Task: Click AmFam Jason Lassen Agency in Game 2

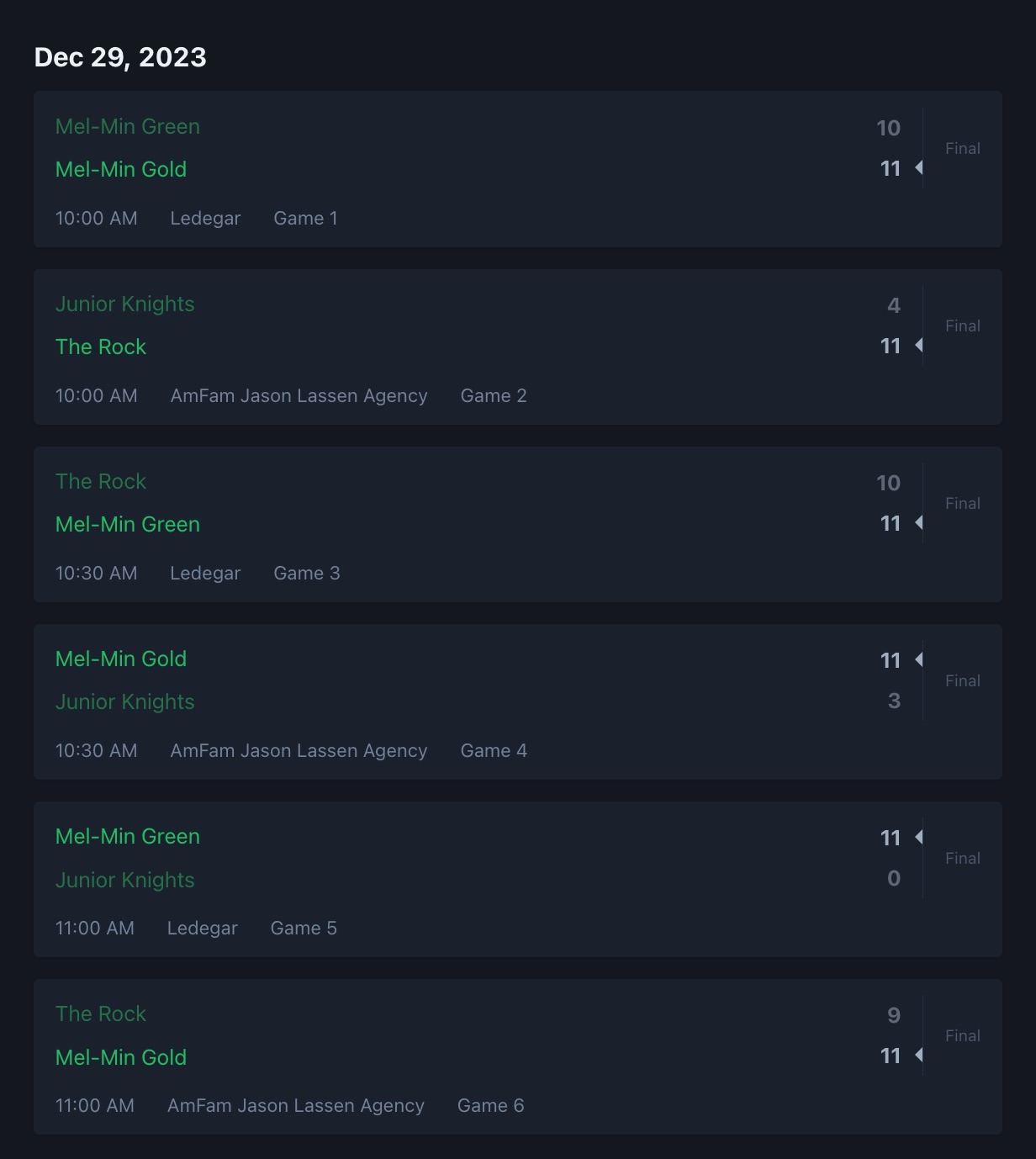Action: coord(299,395)
